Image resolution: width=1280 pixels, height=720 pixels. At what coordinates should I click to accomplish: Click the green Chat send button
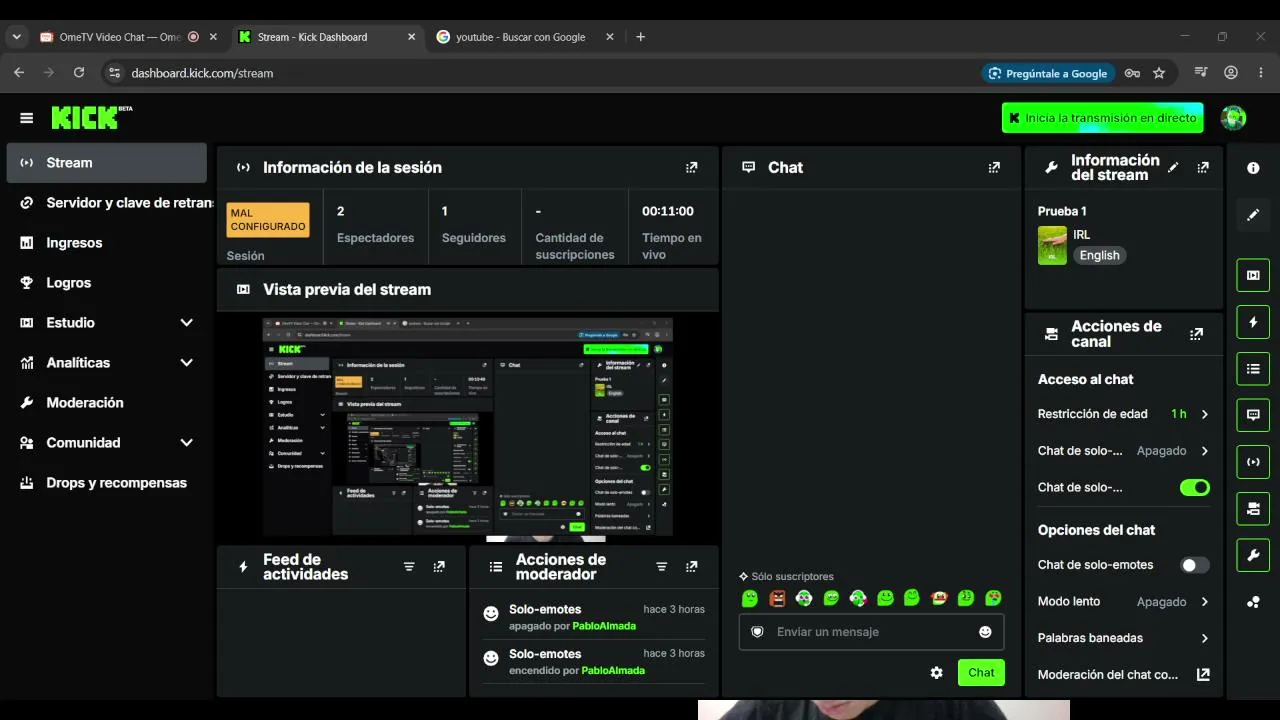click(981, 673)
